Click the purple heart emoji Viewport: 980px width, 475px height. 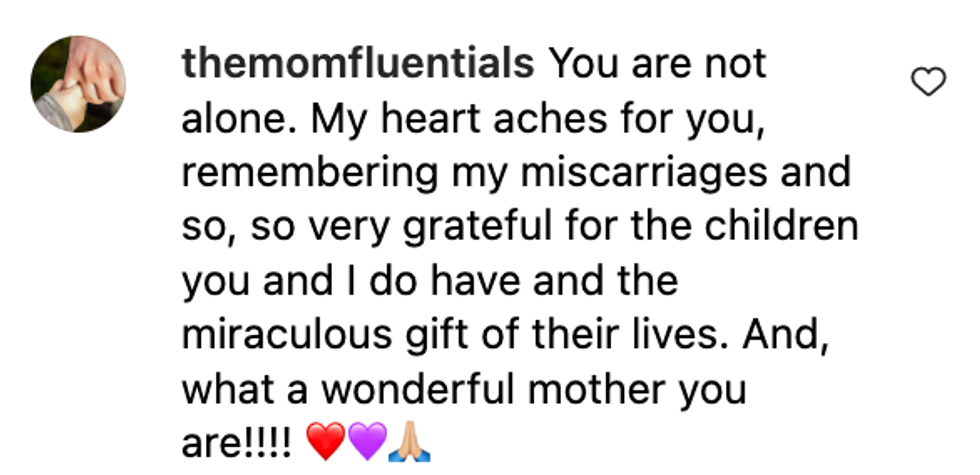click(366, 443)
